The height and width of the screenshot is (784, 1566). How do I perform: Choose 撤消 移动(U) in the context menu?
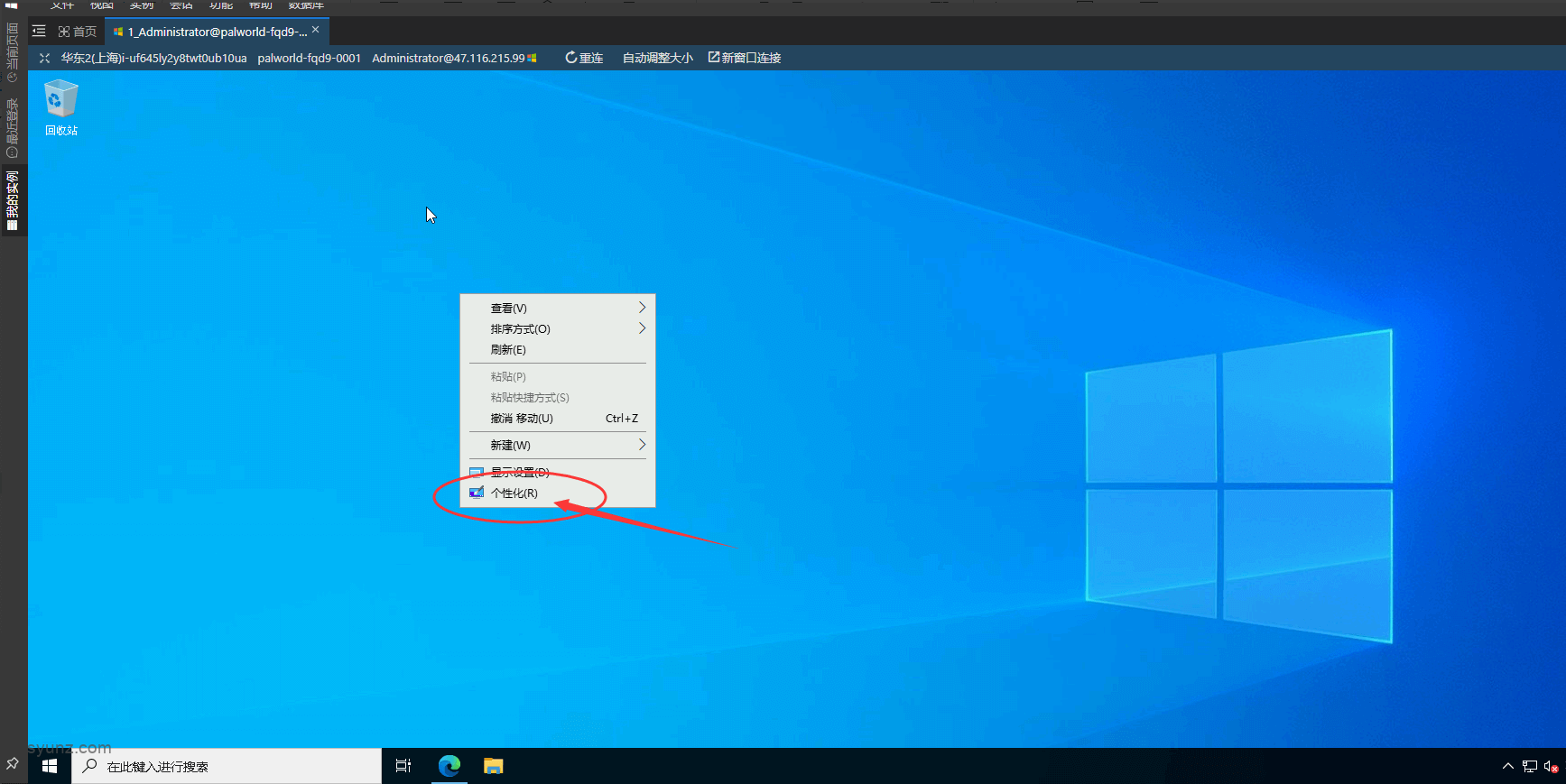pyautogui.click(x=558, y=418)
